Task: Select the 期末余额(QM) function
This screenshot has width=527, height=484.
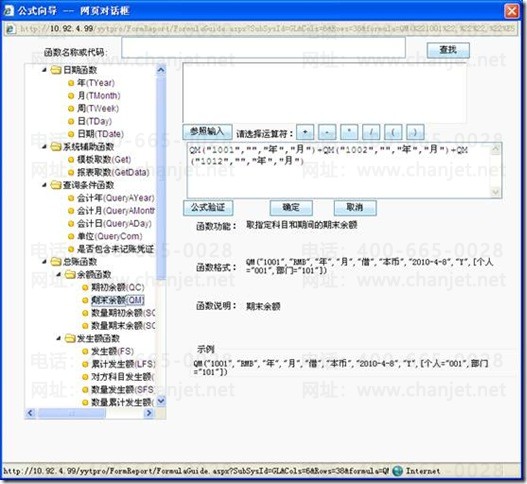Action: (x=118, y=300)
